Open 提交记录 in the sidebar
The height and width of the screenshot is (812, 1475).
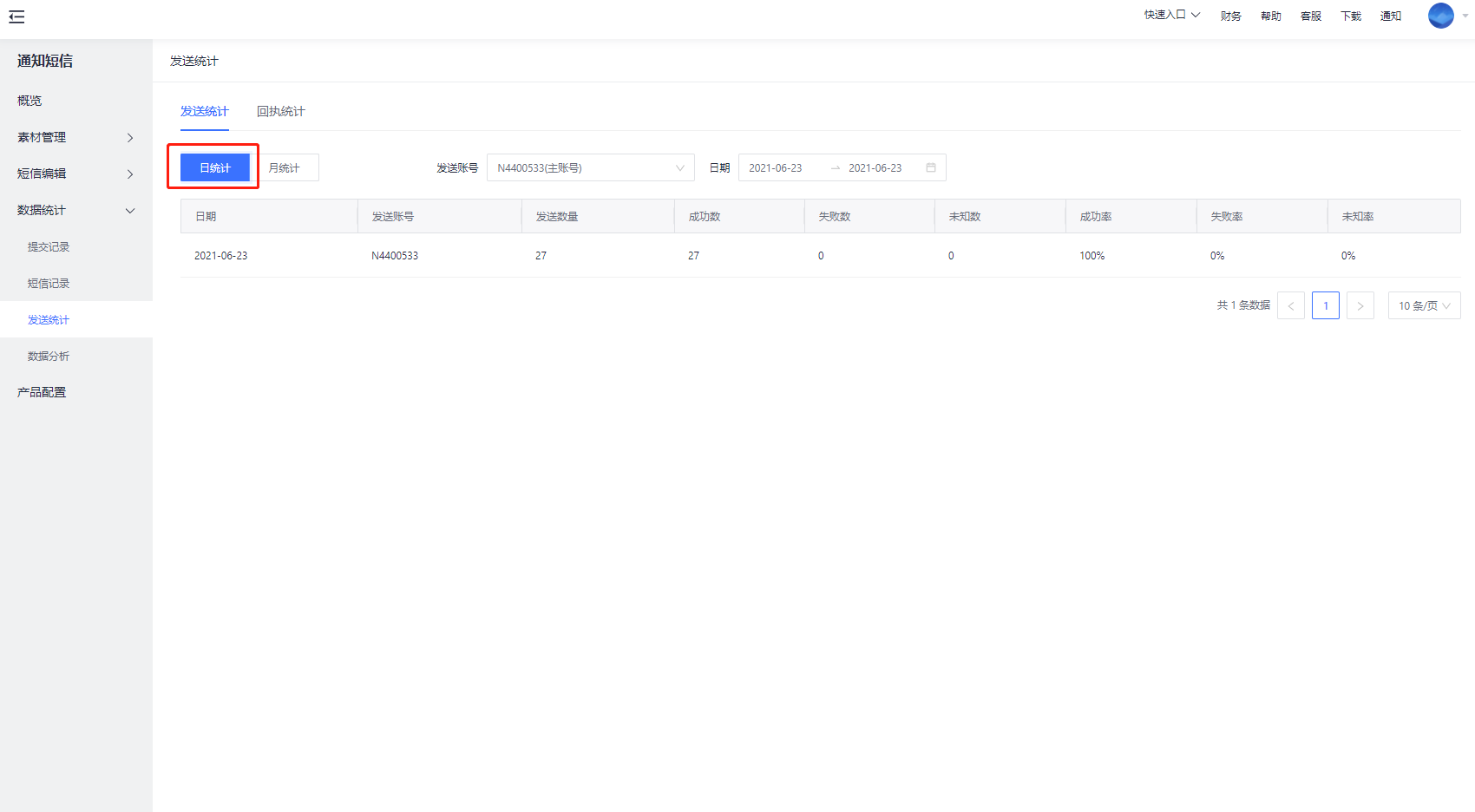coord(49,247)
